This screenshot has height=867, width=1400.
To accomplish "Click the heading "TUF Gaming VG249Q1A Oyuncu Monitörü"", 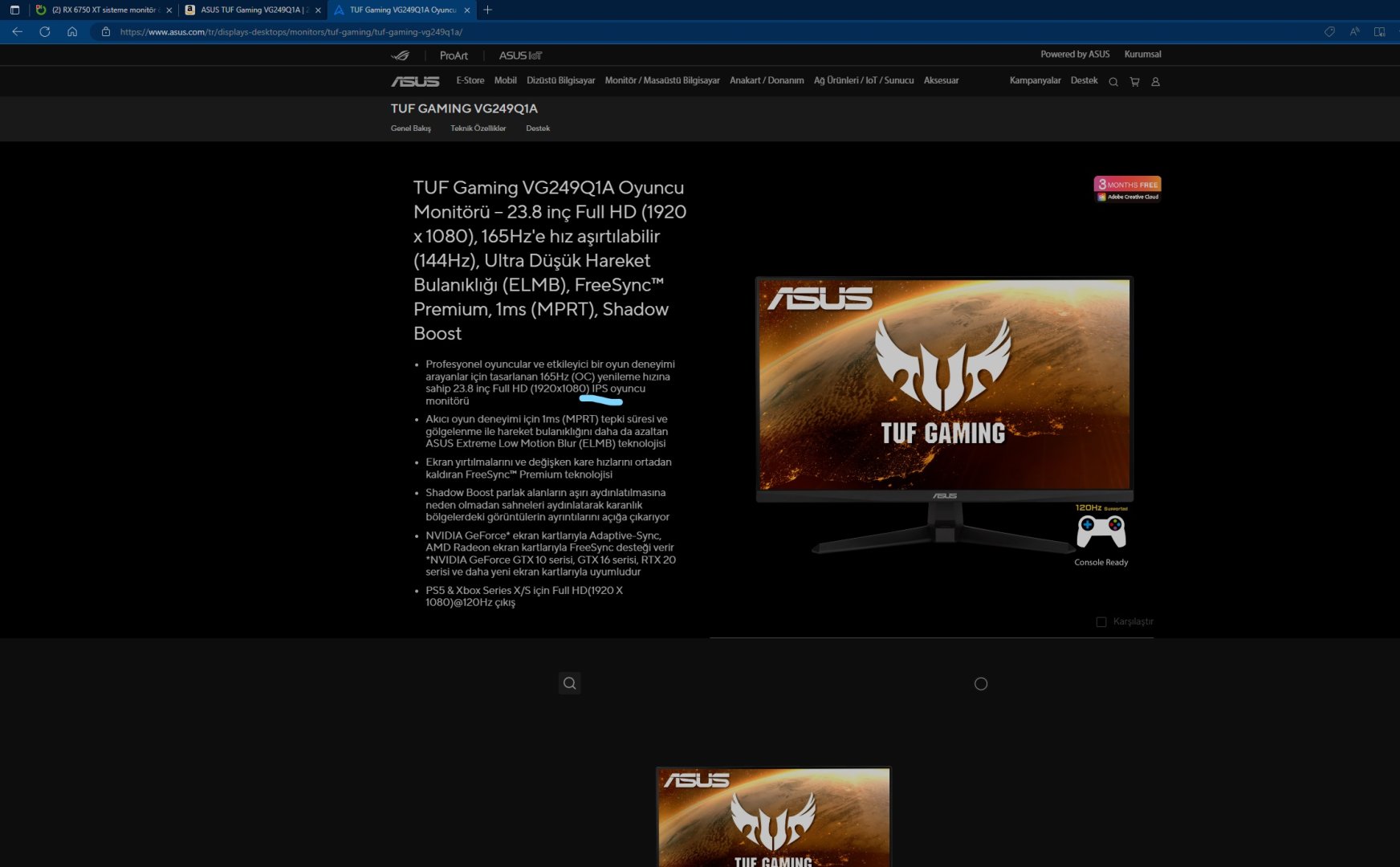I will click(550, 260).
